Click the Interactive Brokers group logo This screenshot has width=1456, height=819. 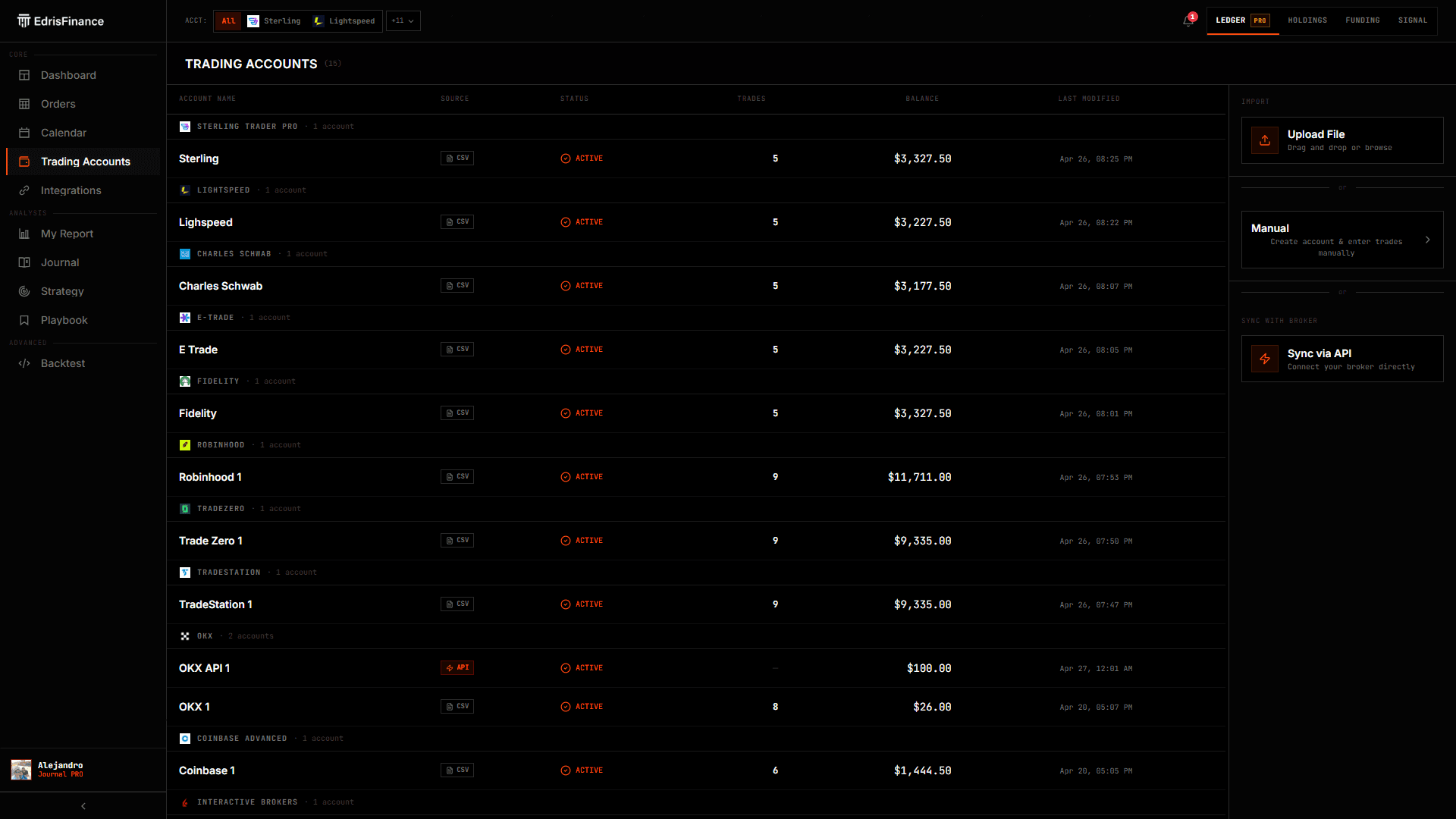185,802
